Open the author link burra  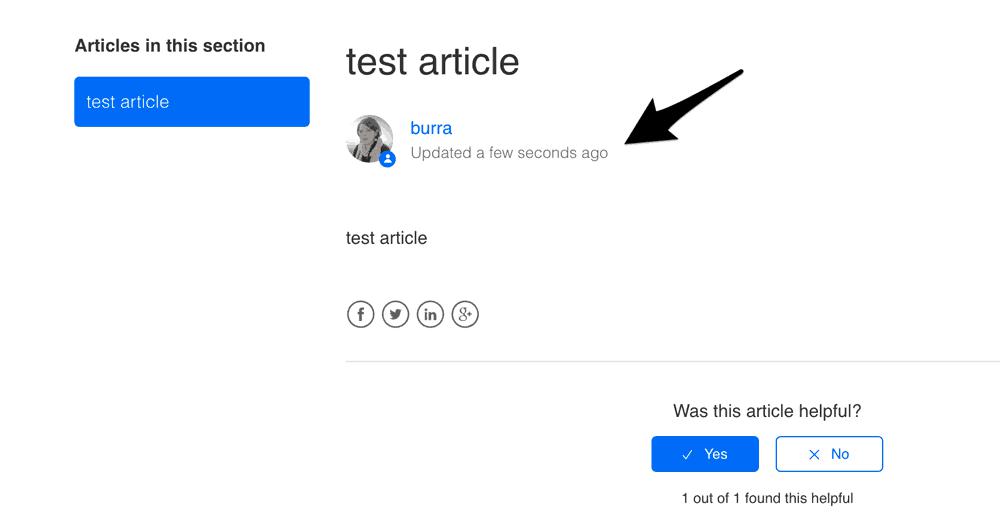(x=431, y=128)
